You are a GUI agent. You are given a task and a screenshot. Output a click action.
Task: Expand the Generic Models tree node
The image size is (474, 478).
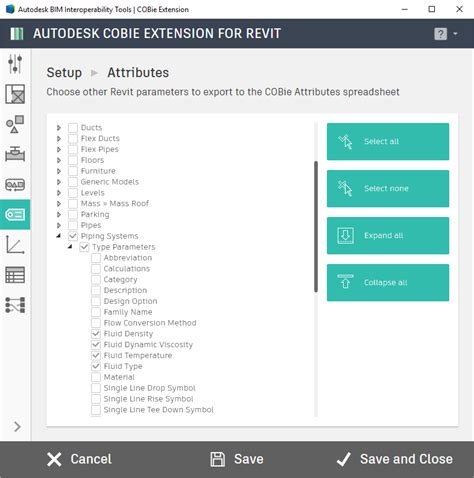tap(59, 182)
